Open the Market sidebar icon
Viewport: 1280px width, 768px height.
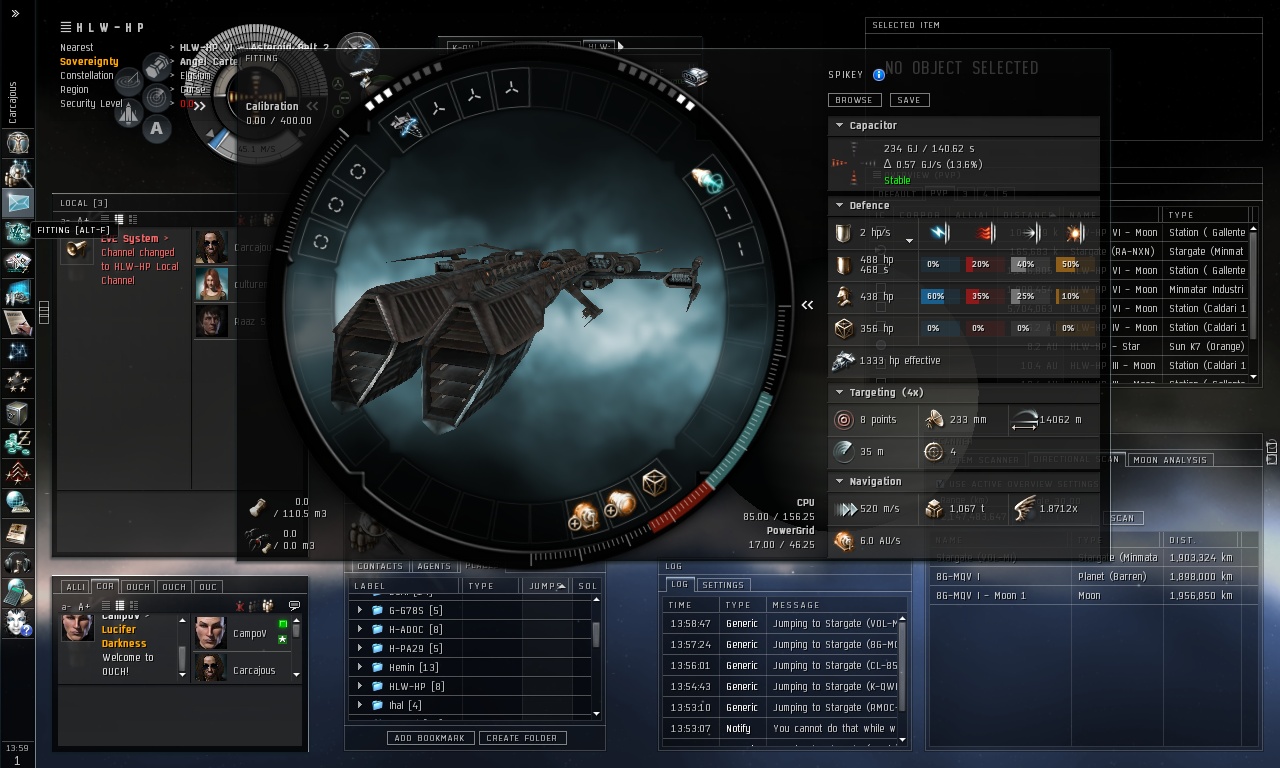point(18,263)
